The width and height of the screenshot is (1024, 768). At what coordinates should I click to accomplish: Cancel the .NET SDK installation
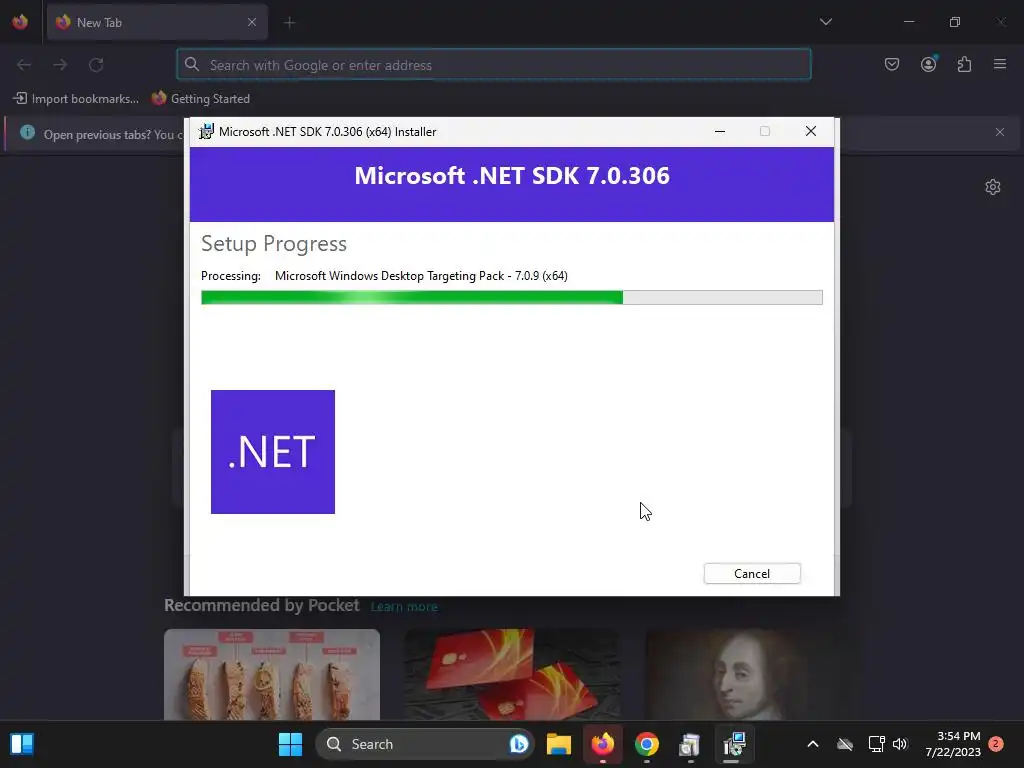pyautogui.click(x=752, y=573)
